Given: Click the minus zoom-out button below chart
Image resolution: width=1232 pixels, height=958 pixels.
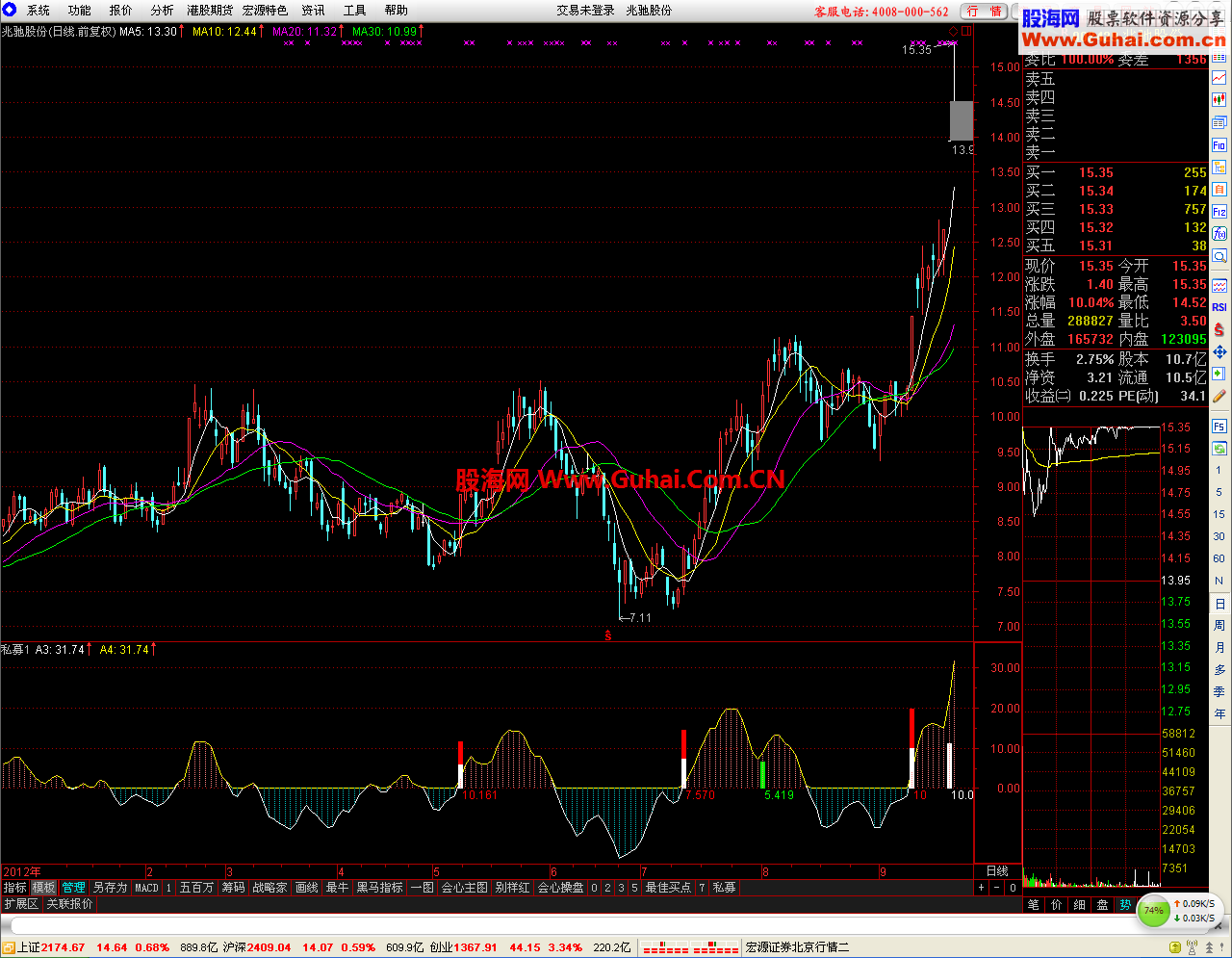Looking at the screenshot, I should pos(997,888).
